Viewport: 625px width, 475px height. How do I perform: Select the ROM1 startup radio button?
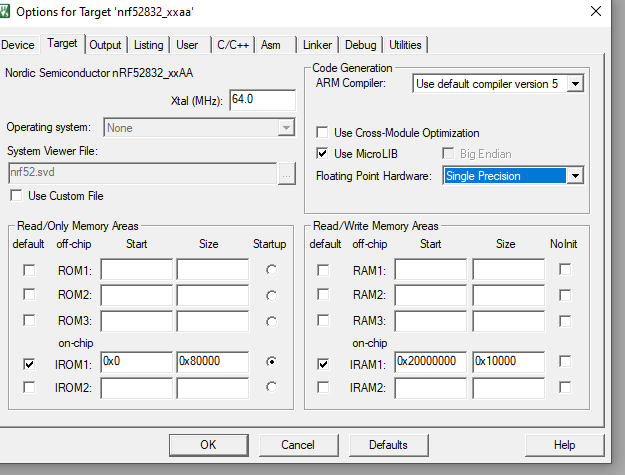click(272, 270)
